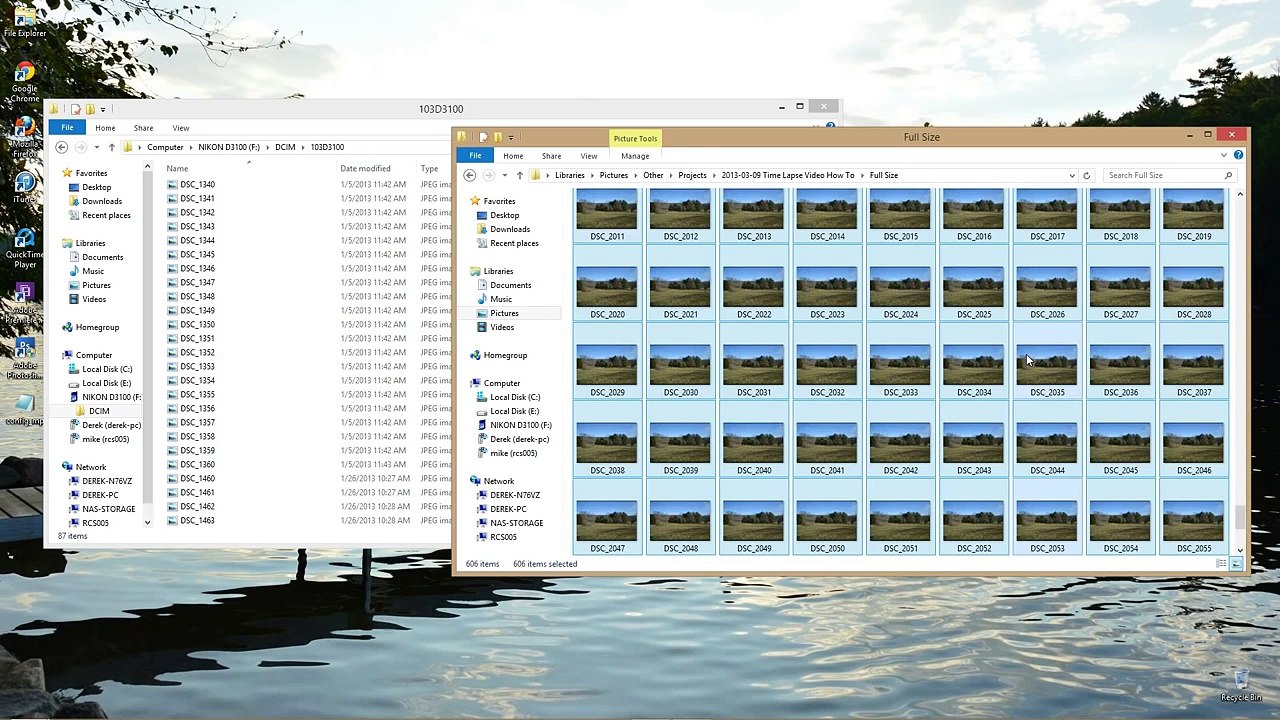Click Projects in the Full Size address path
Image resolution: width=1280 pixels, height=720 pixels.
click(692, 175)
